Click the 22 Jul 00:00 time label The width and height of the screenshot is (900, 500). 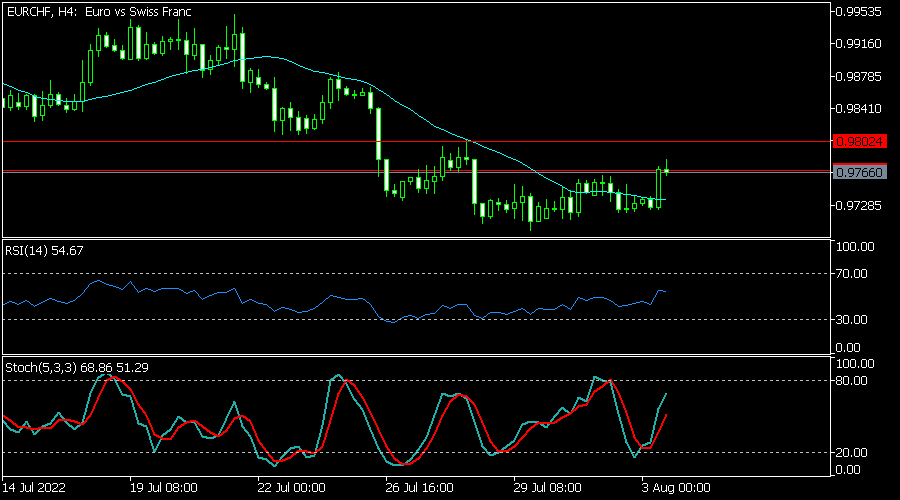click(292, 488)
